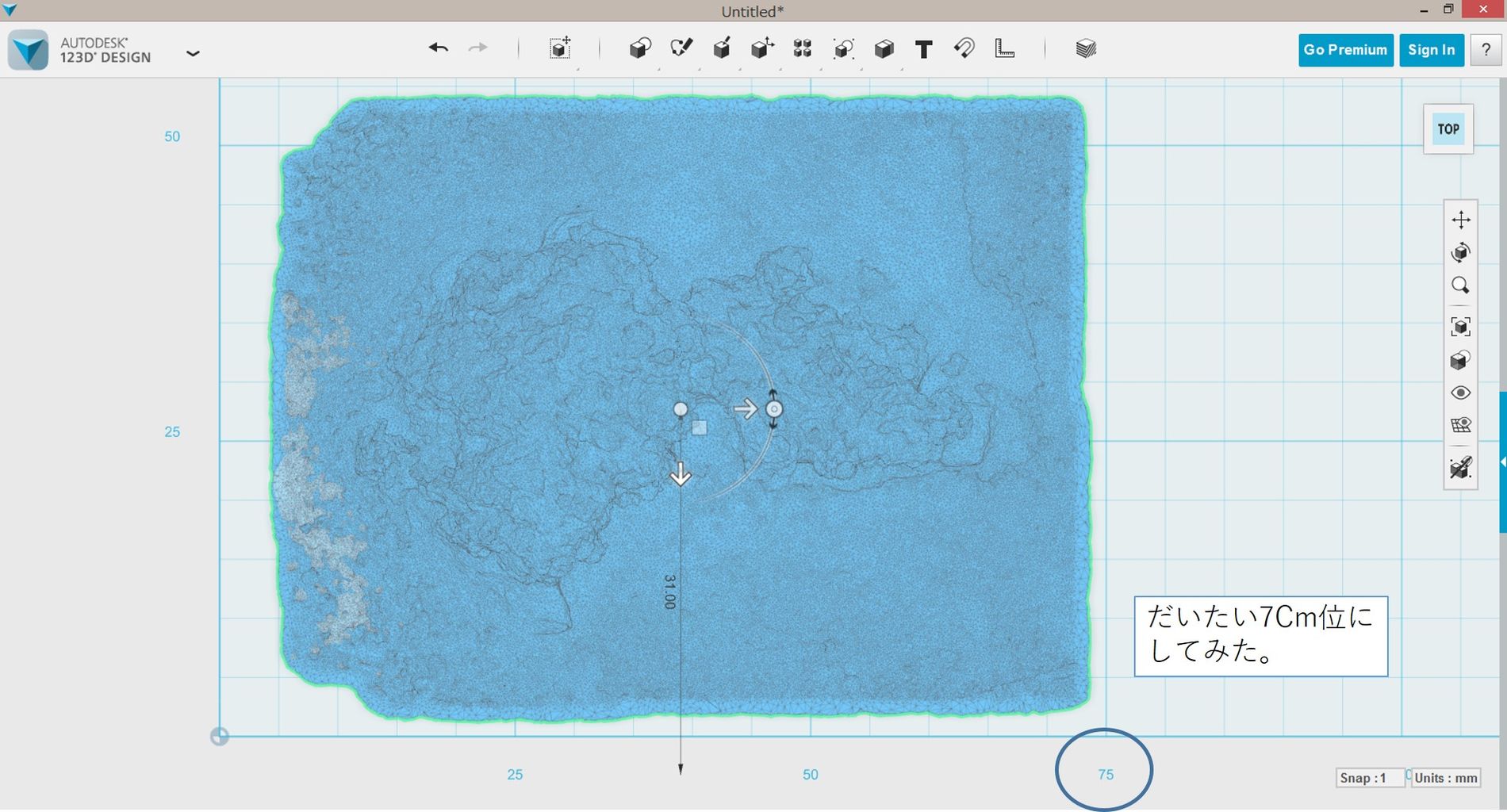Select the Pan navigation tool
The image size is (1507, 812).
click(x=1461, y=220)
